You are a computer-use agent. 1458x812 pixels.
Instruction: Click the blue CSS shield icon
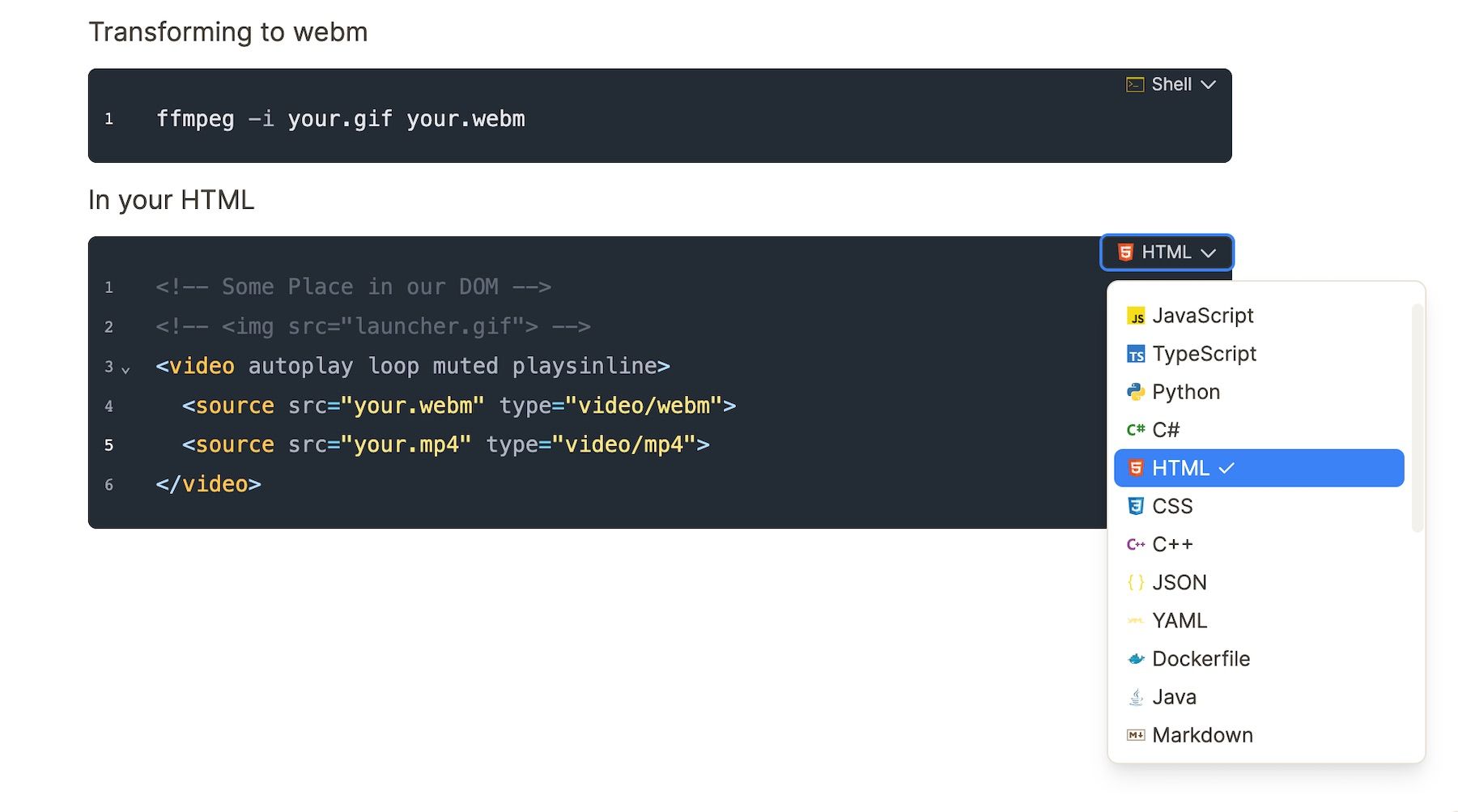pos(1136,506)
